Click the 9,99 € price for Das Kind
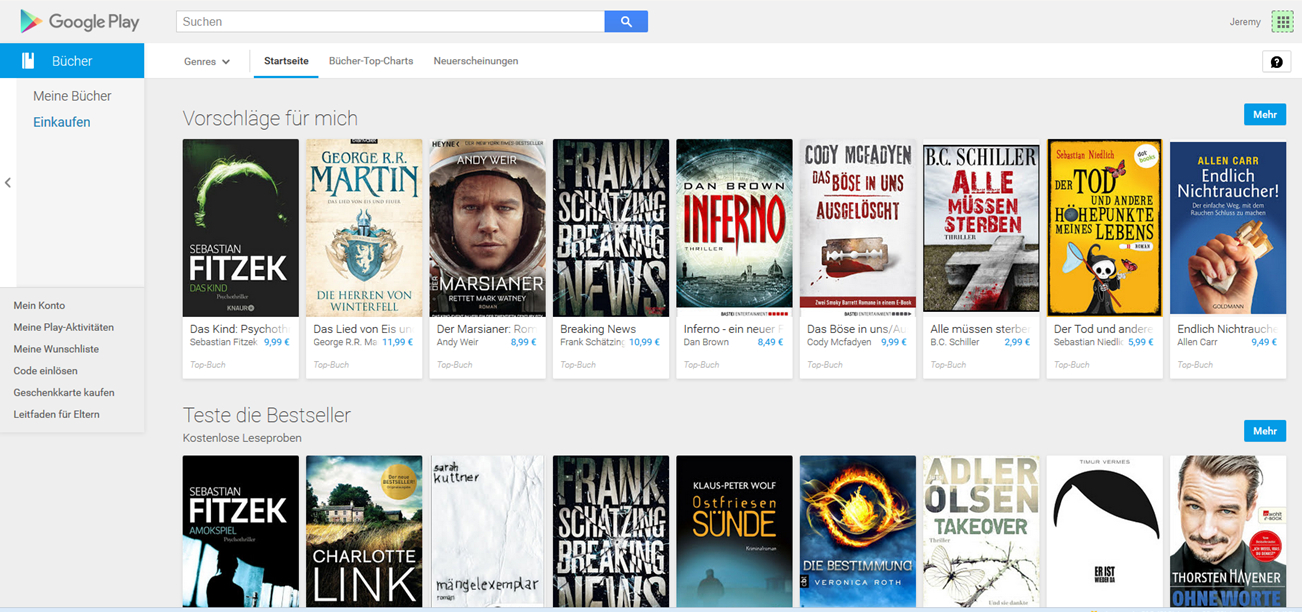Viewport: 1302px width, 612px height. (x=277, y=342)
